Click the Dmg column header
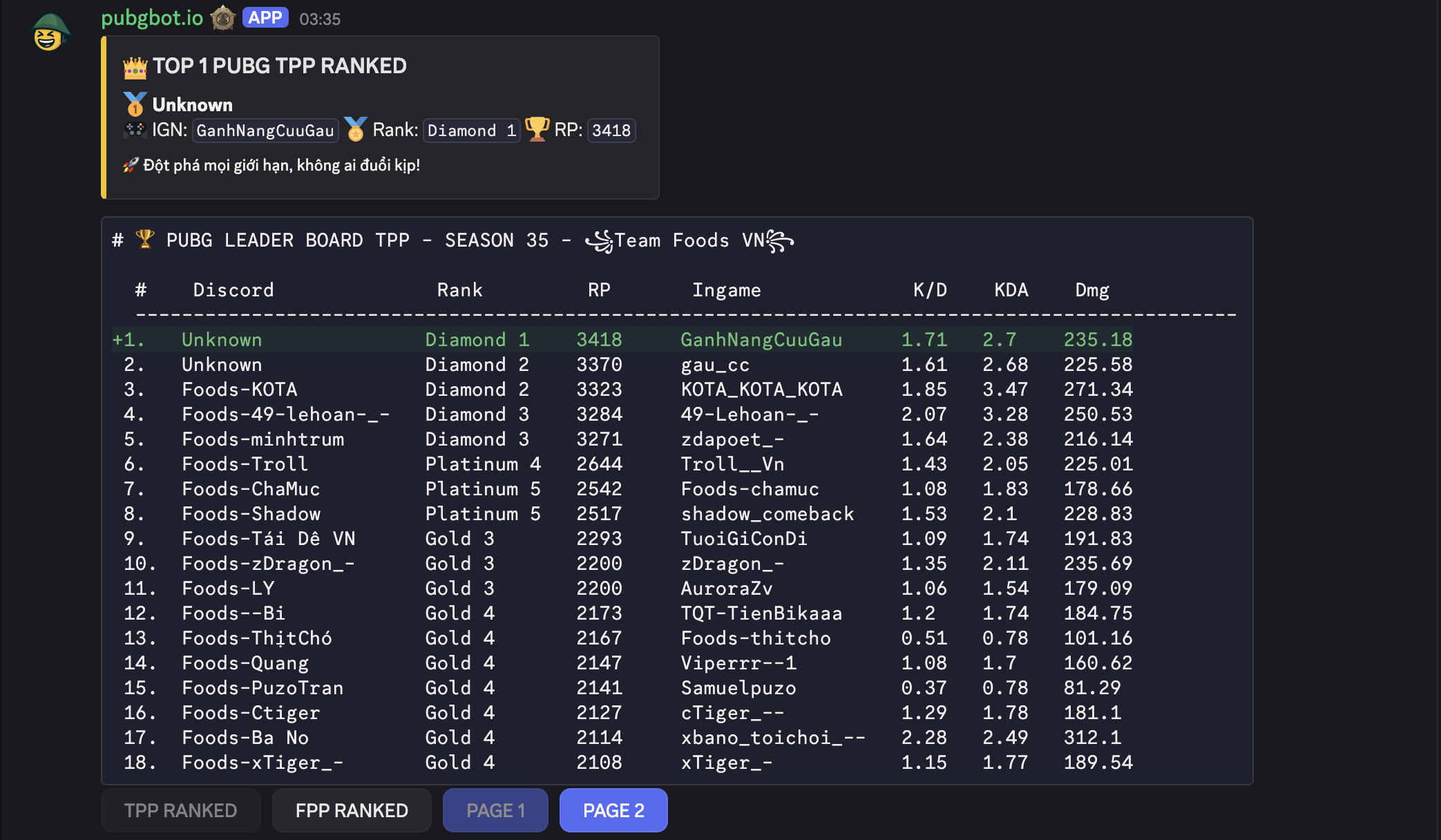Screen dimensions: 1441x840 point(1092,290)
